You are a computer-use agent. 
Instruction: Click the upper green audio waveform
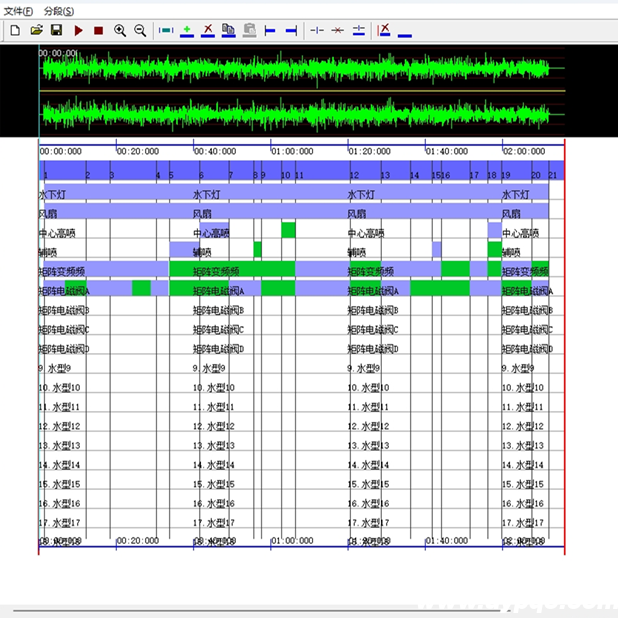click(295, 69)
